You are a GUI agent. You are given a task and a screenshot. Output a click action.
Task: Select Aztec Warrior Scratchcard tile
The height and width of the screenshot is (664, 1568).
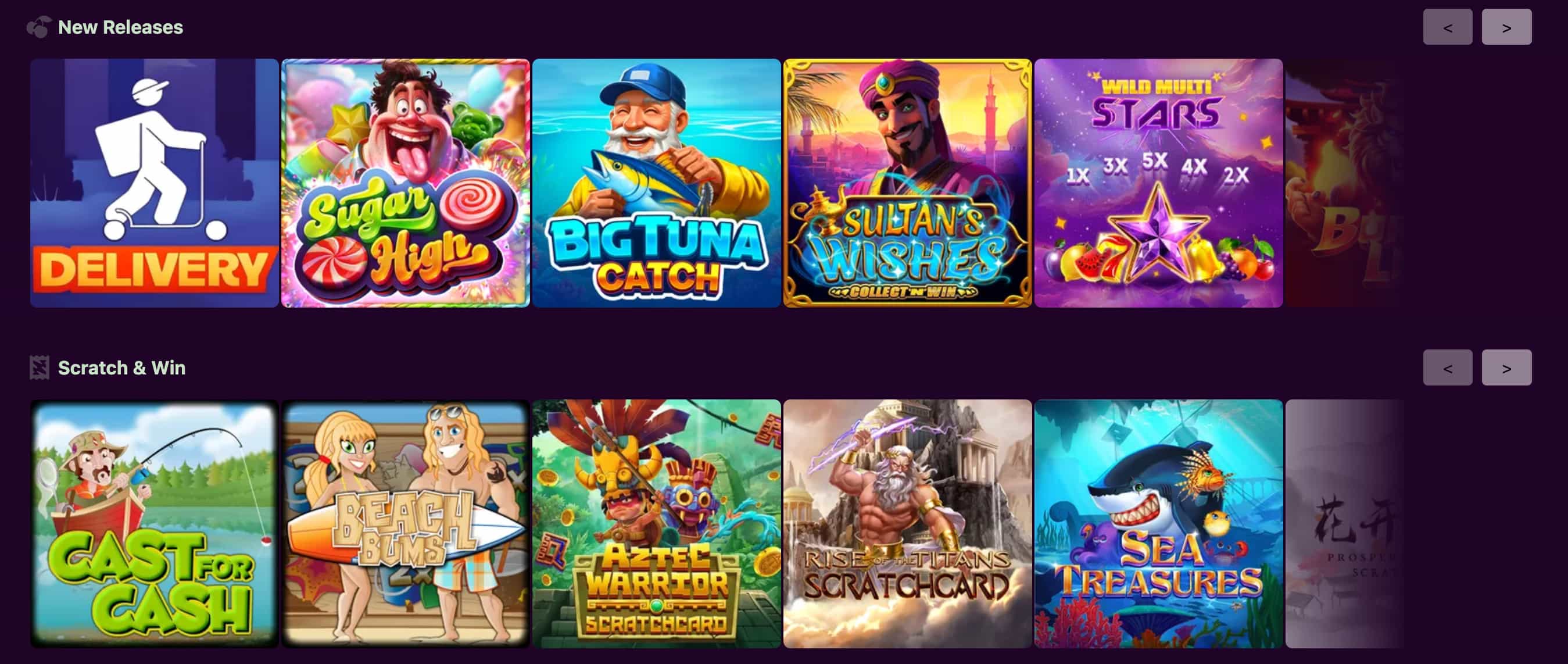click(656, 524)
